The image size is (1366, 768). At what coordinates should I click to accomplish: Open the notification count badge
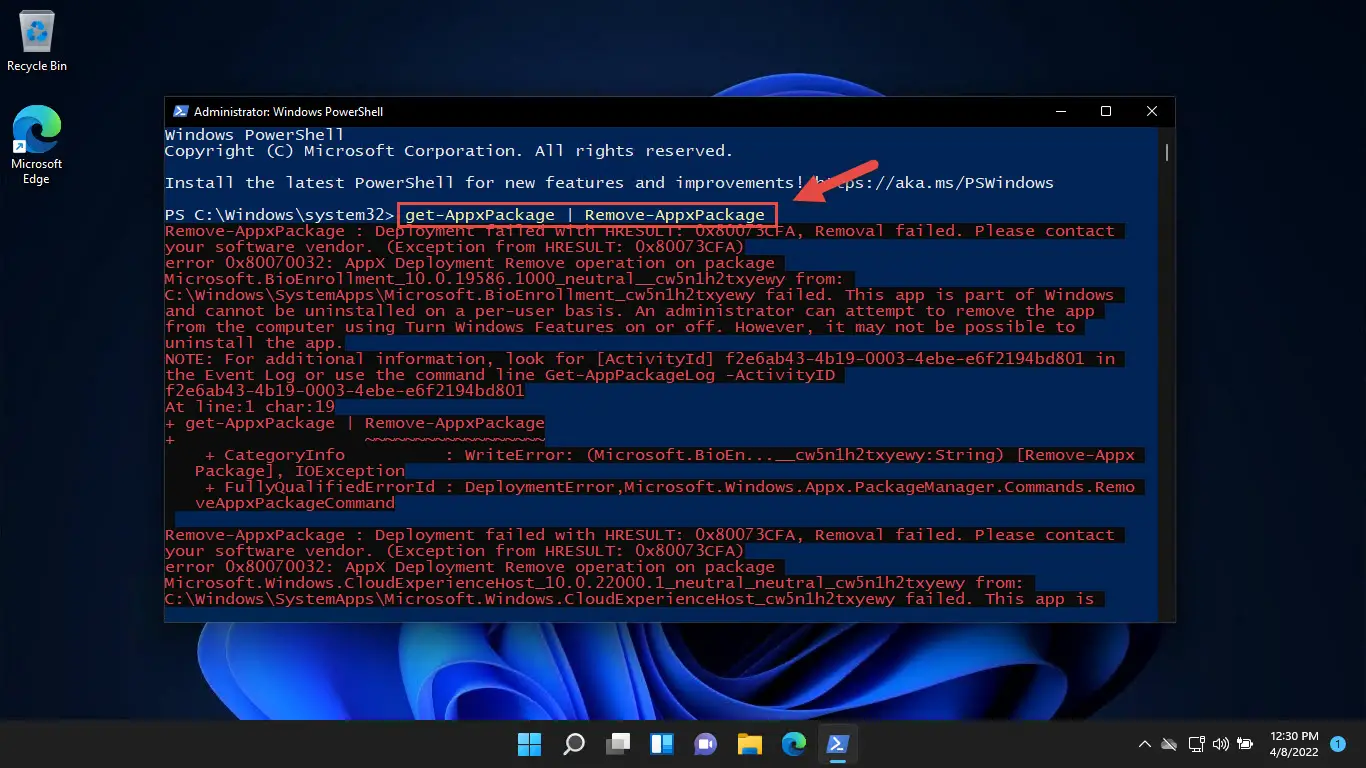1338,744
